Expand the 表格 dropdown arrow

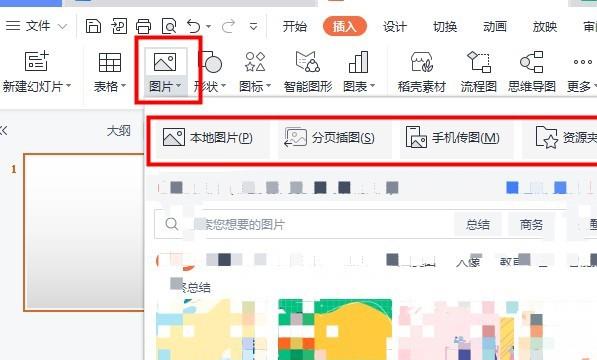coord(123,86)
